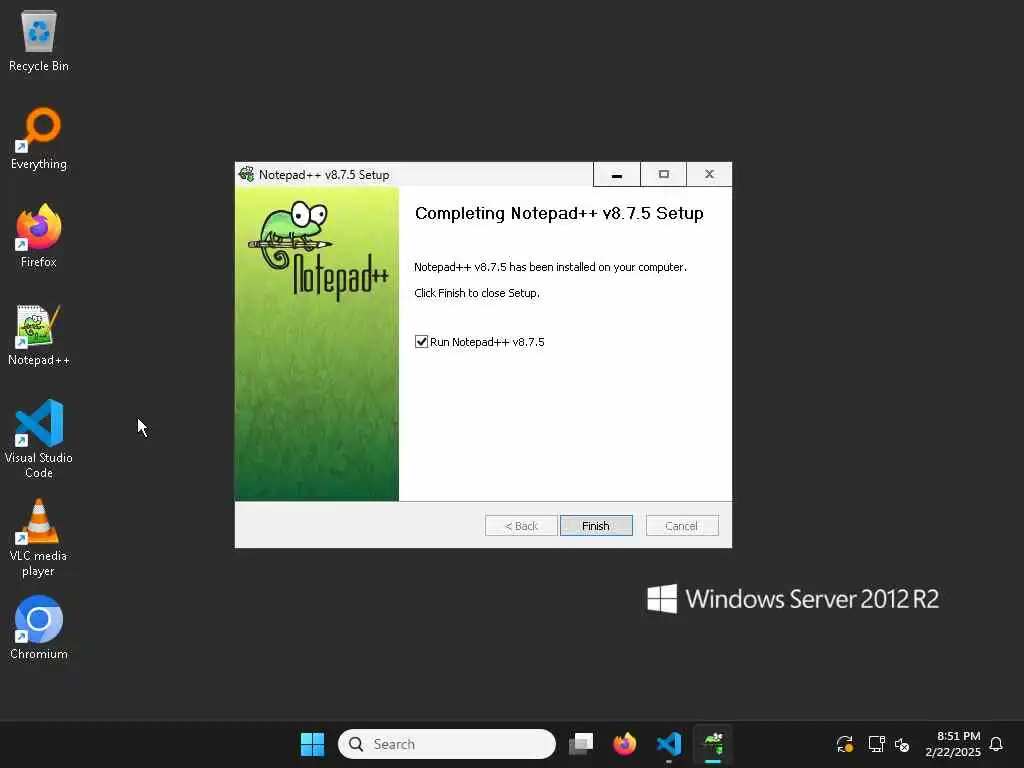
Task: Open Firefox from the taskbar
Action: (624, 744)
